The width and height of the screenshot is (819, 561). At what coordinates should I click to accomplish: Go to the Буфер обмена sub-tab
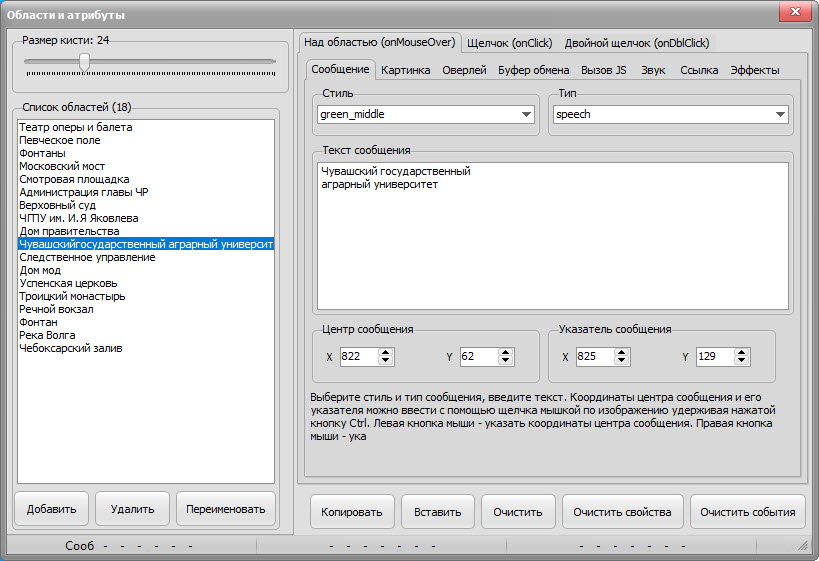coord(533,70)
